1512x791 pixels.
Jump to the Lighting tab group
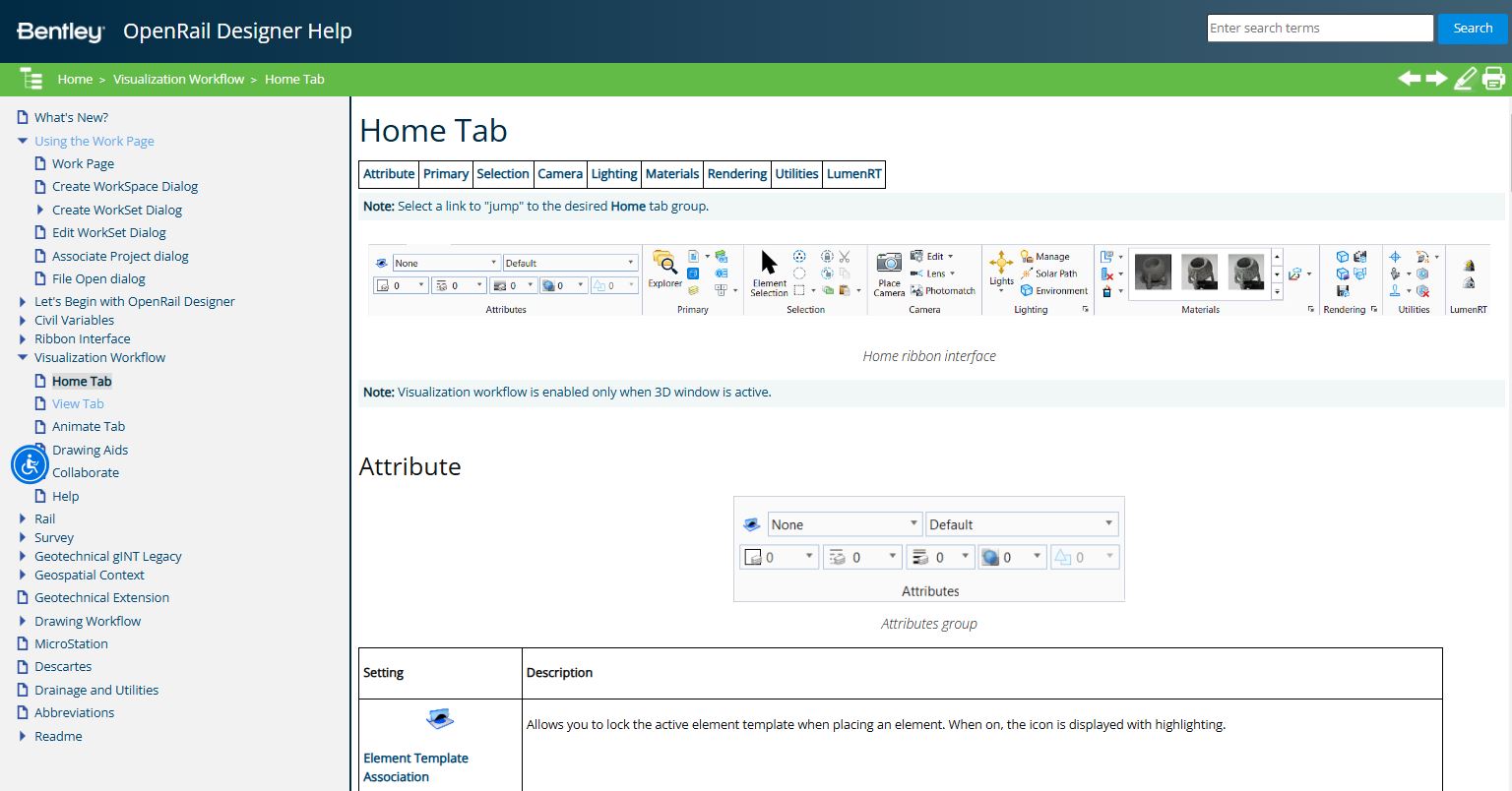point(614,174)
